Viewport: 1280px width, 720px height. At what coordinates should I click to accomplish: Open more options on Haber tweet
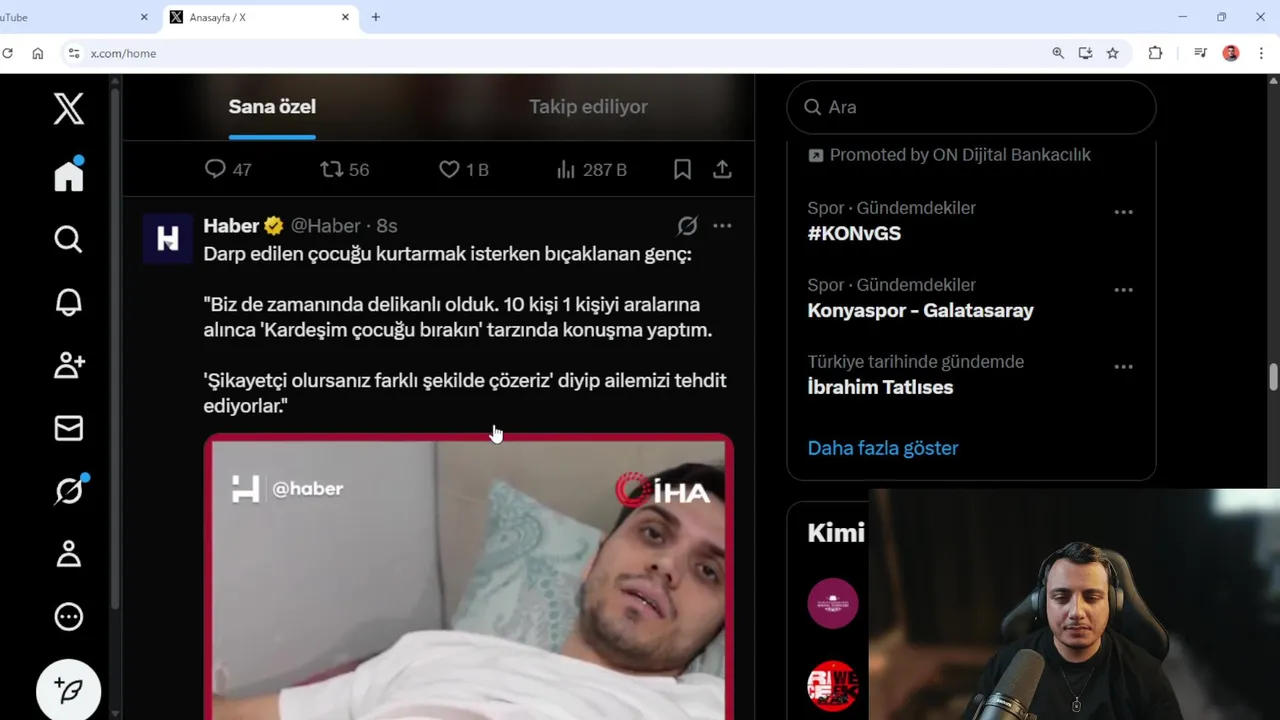click(x=722, y=226)
